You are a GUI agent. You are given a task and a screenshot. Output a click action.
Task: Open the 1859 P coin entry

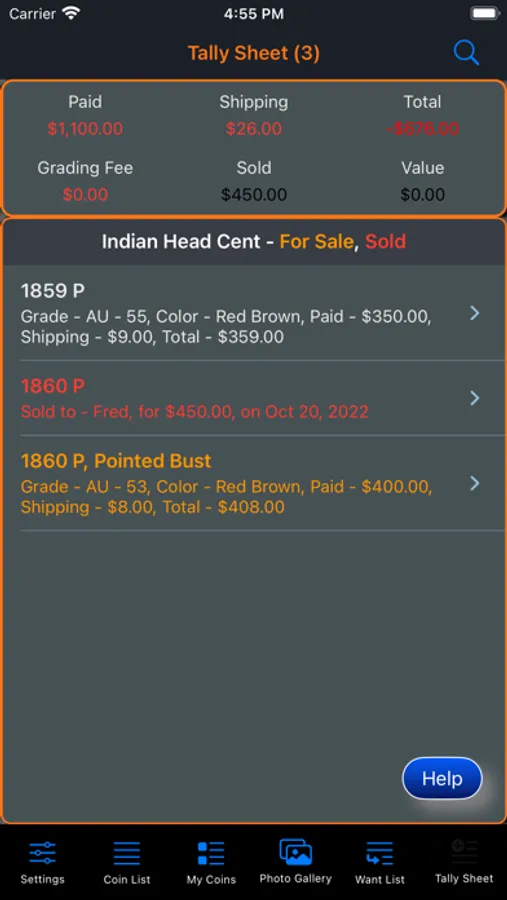254,313
